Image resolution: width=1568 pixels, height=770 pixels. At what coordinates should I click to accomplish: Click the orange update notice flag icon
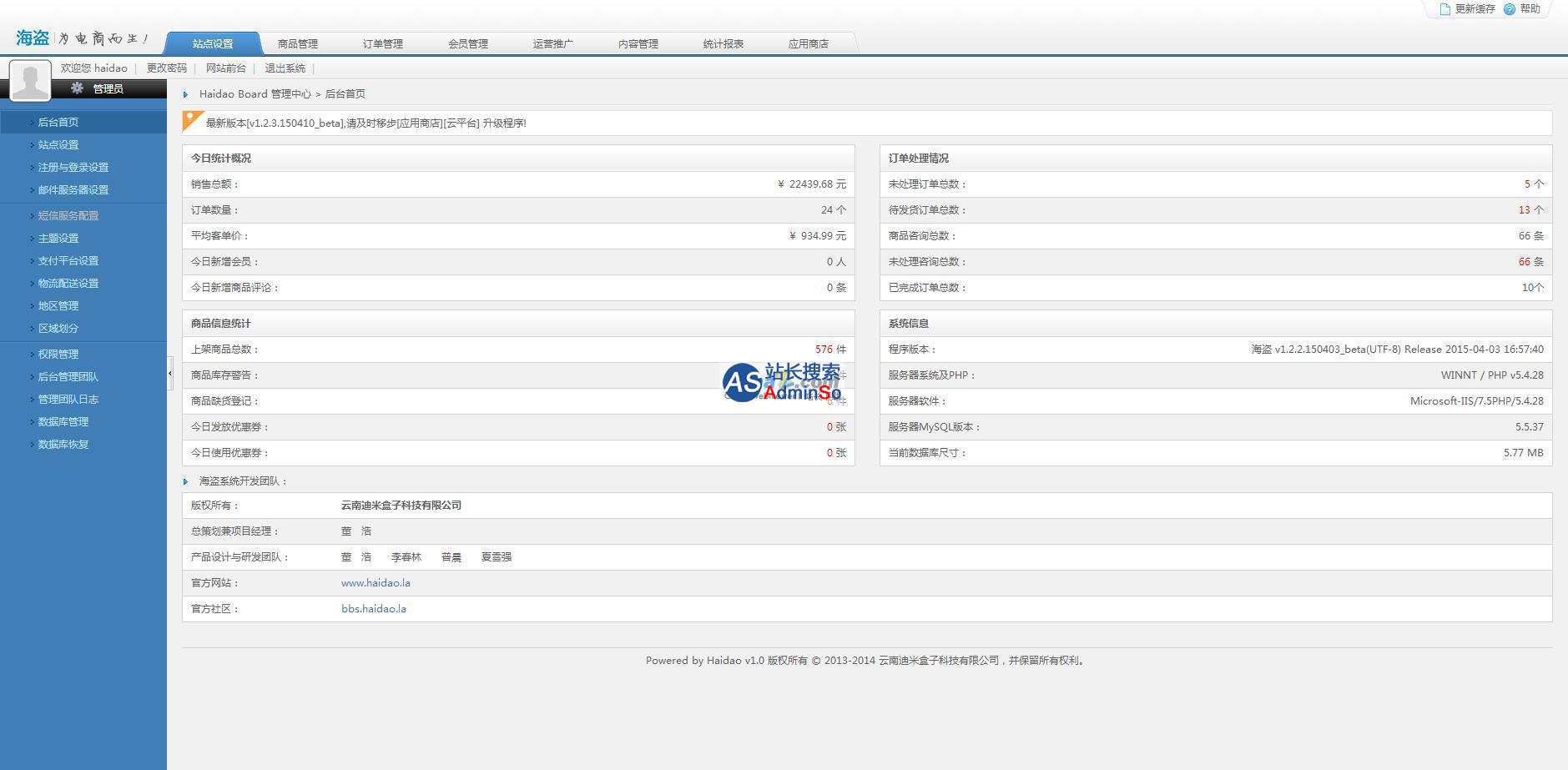coord(193,121)
